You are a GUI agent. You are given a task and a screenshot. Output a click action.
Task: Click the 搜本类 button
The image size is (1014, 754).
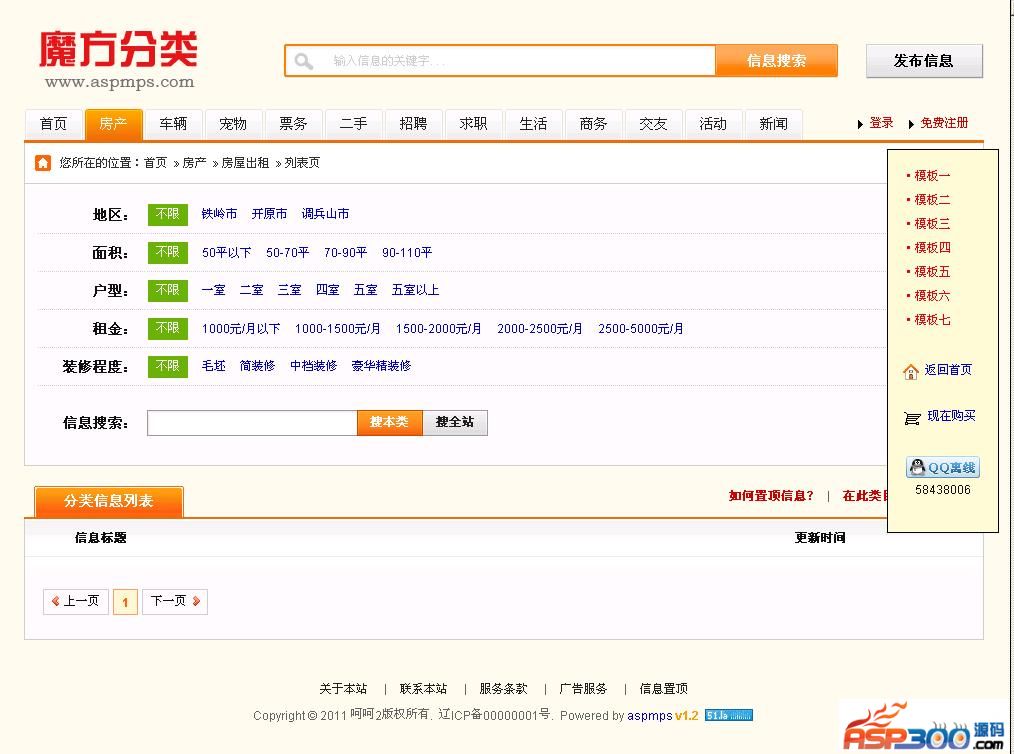click(x=389, y=423)
